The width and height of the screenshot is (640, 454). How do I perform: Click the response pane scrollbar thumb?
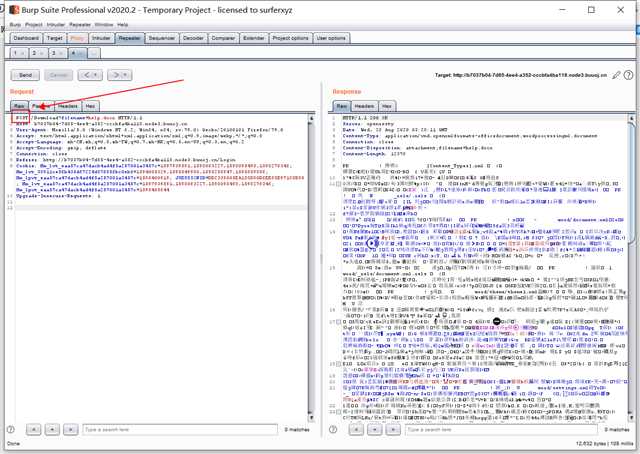click(631, 182)
